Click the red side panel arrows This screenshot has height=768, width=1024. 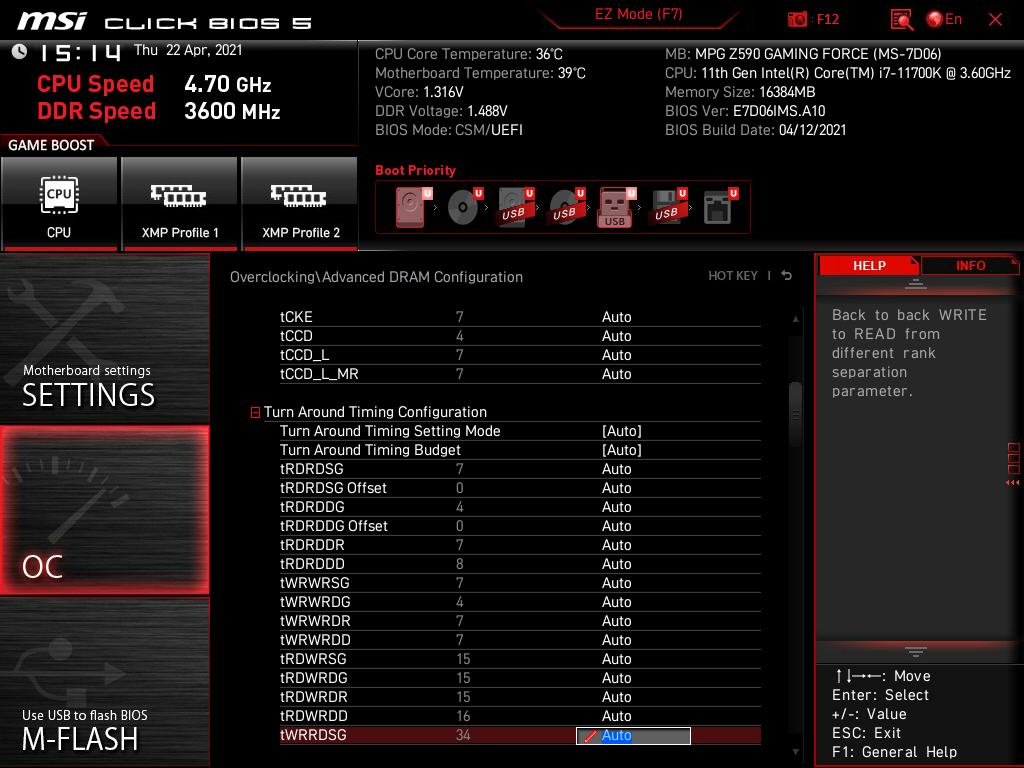1013,483
